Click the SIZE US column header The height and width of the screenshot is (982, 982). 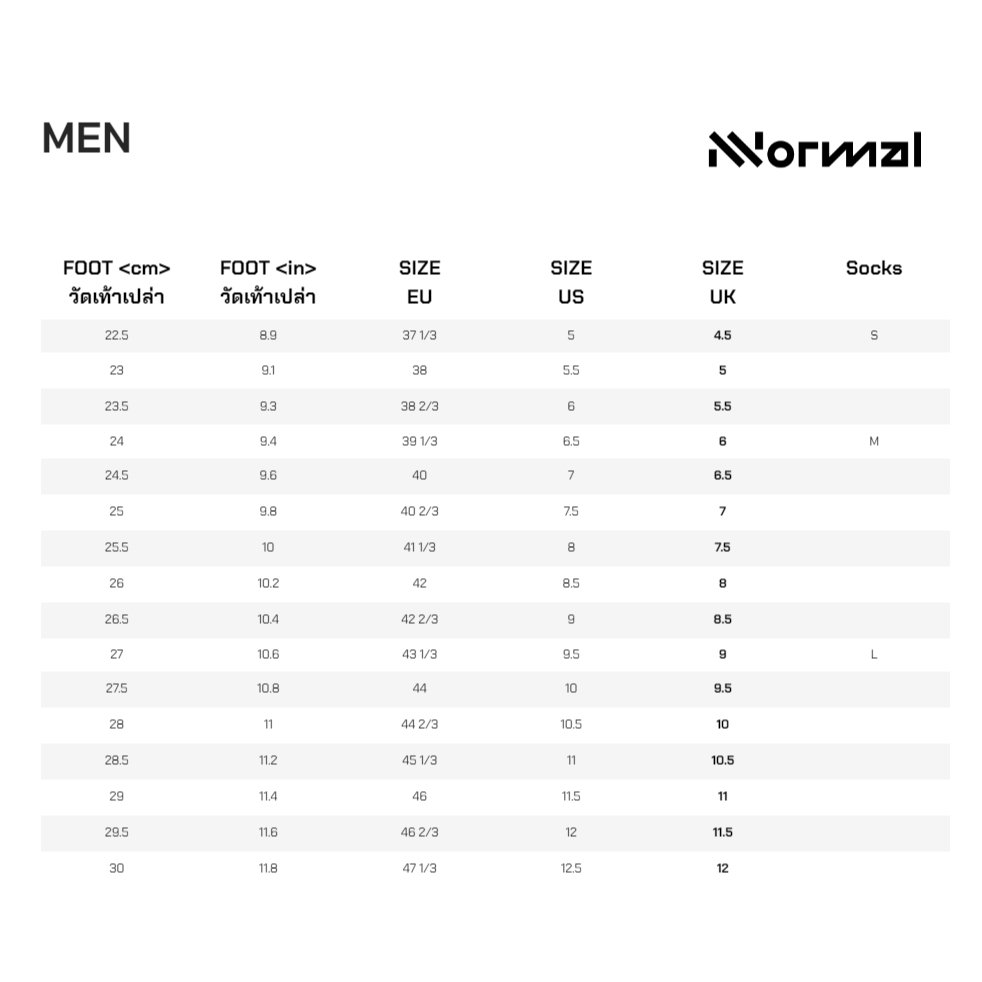pyautogui.click(x=571, y=282)
